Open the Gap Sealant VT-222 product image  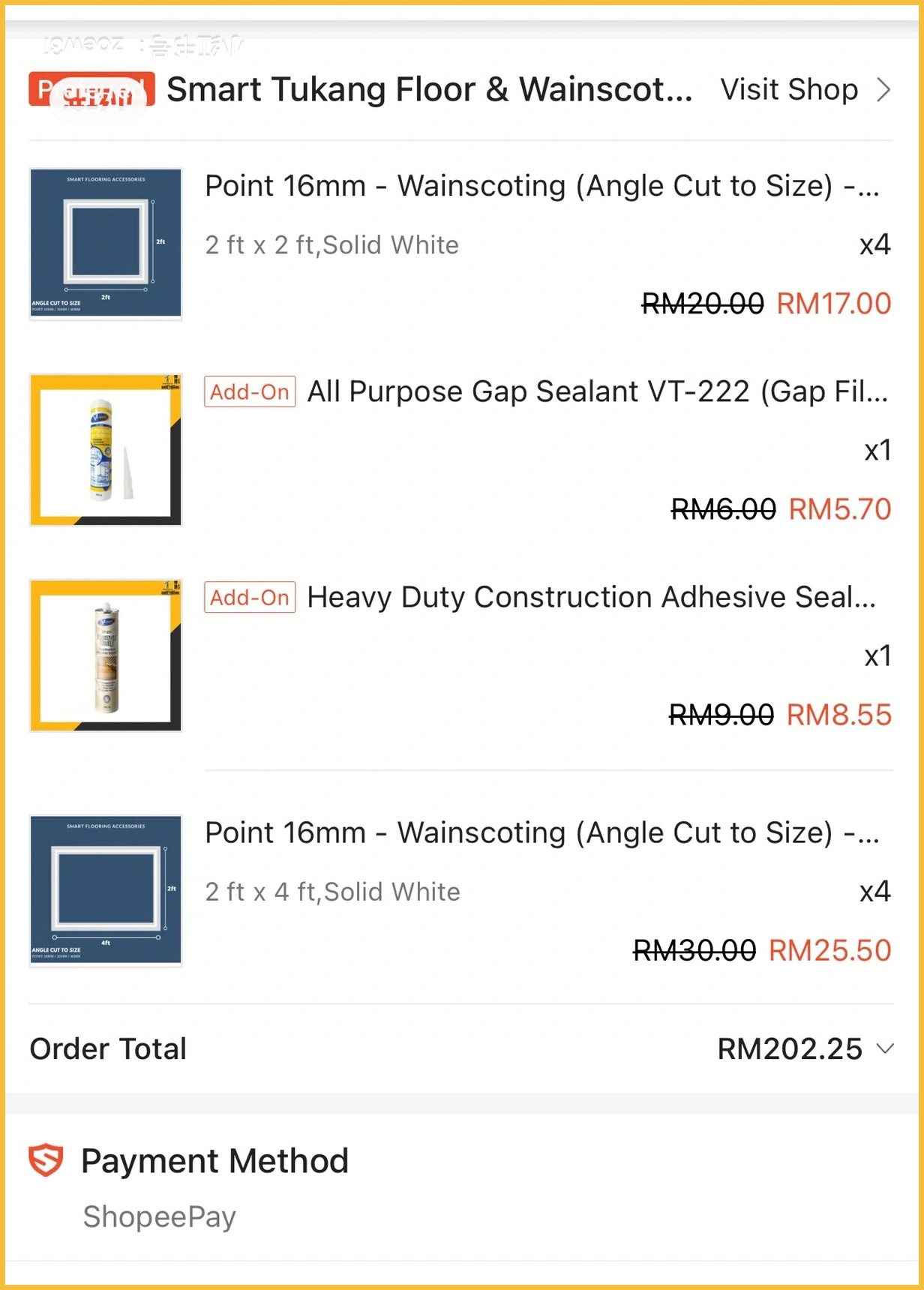(x=106, y=449)
